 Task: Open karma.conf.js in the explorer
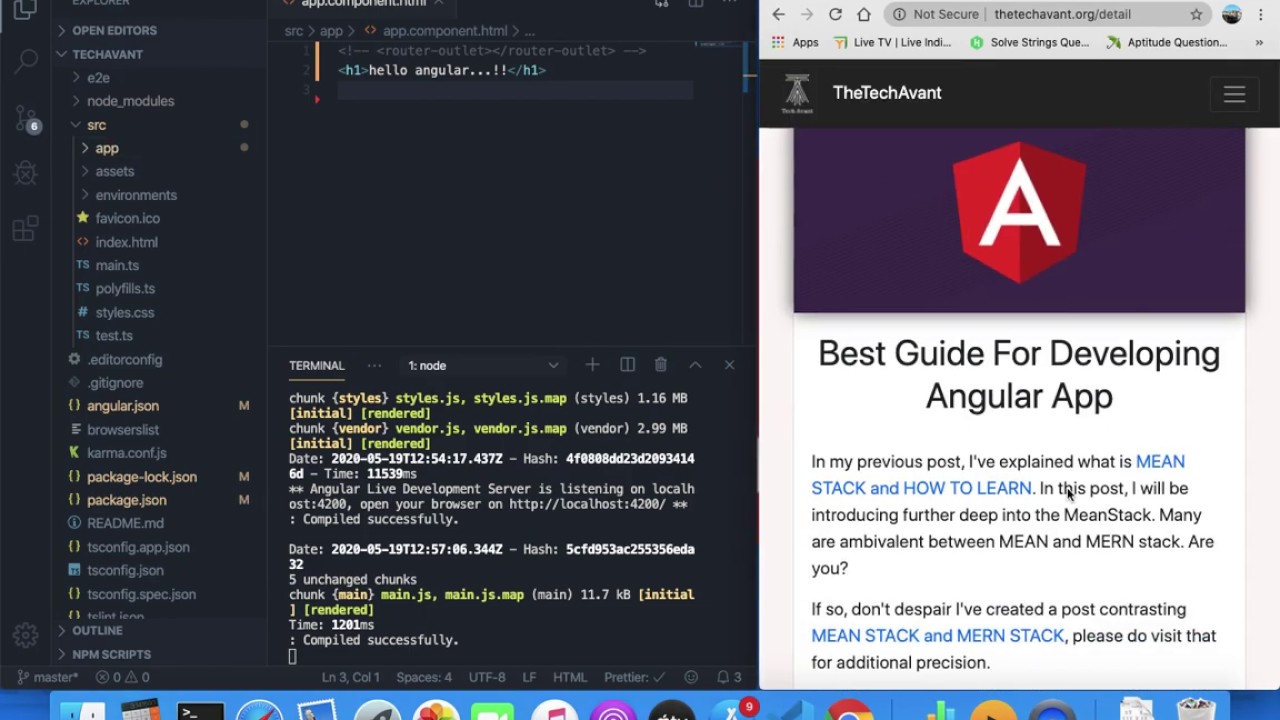127,453
